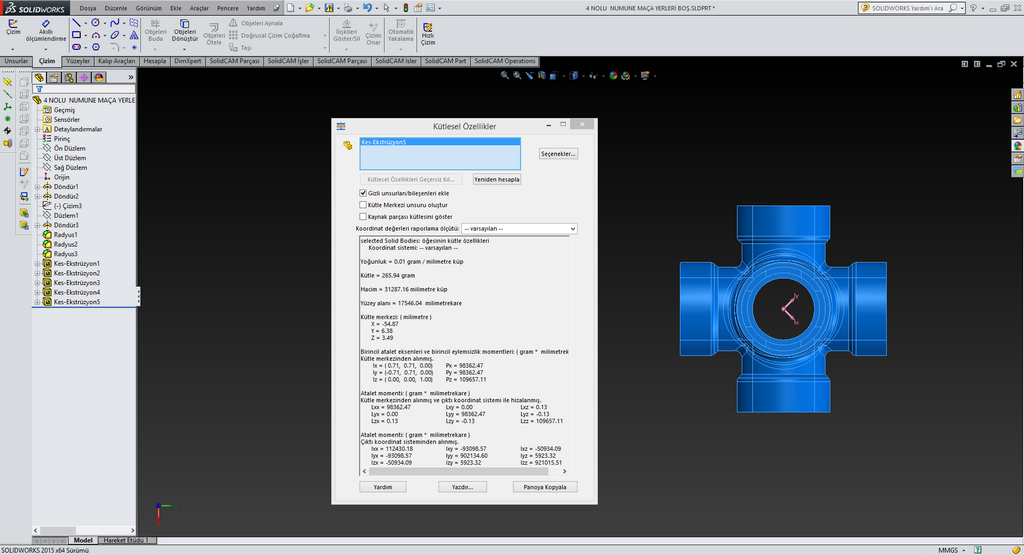Click the undo arrow icon
This screenshot has width=1024, height=555.
367,8
